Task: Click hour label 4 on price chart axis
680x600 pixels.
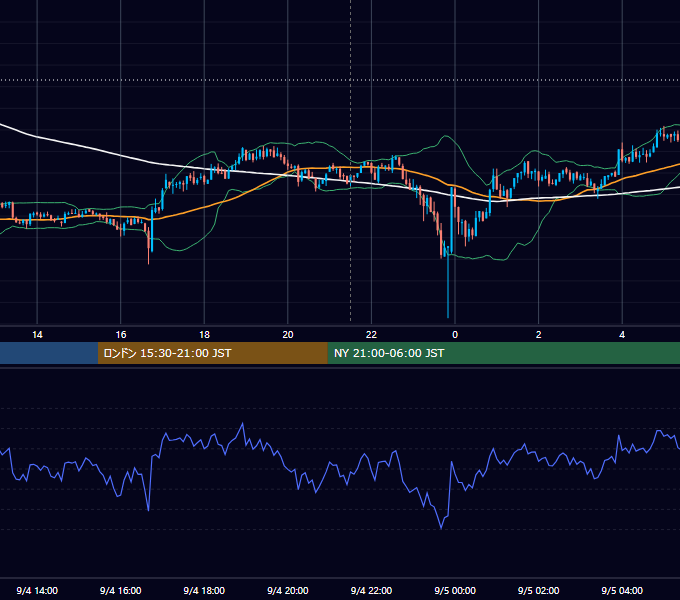Action: tap(622, 335)
